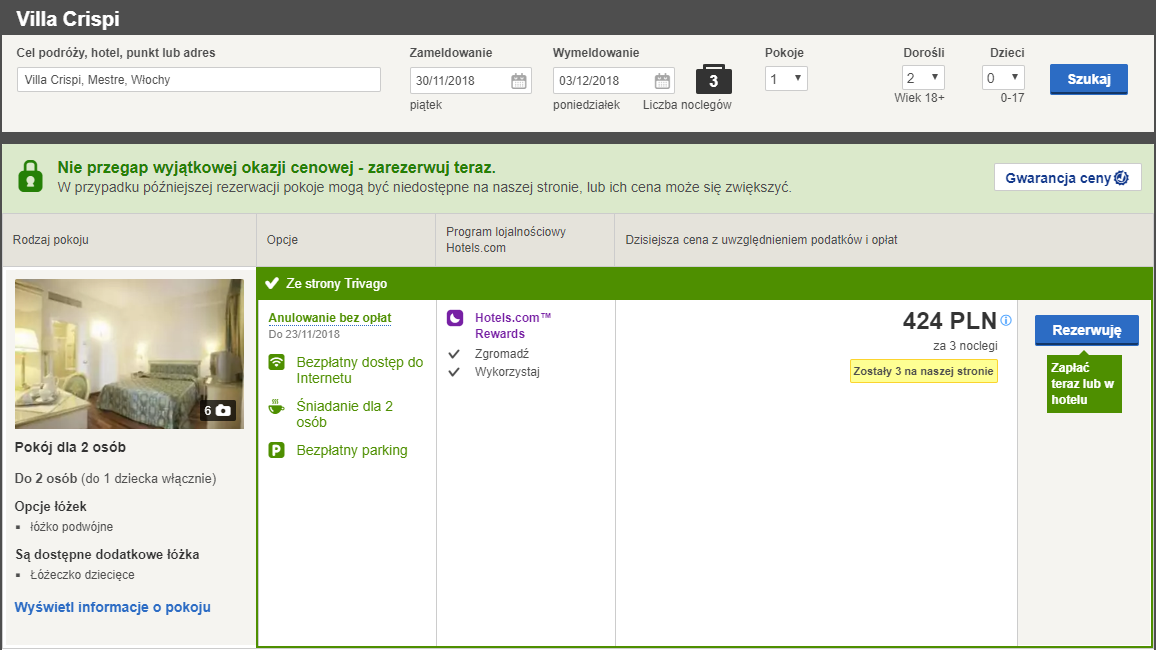
Task: Click the checkmark next to Wykorzystaj
Action: click(454, 371)
